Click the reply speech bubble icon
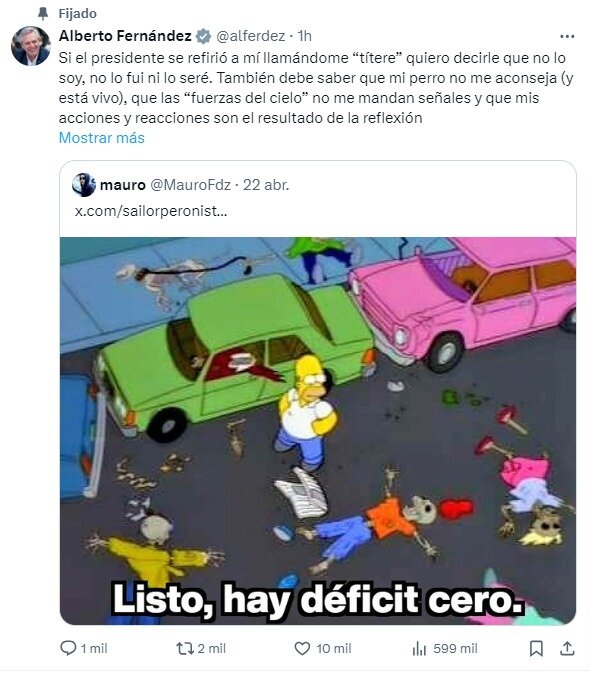590x679 pixels. coord(68,648)
